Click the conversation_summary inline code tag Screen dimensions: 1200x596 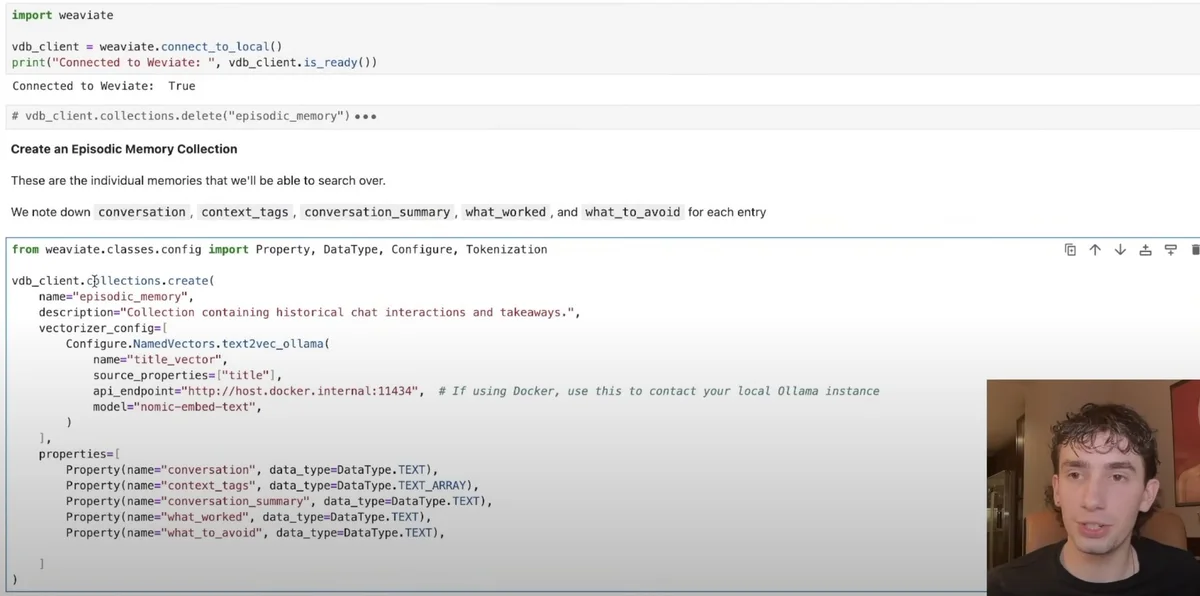377,212
